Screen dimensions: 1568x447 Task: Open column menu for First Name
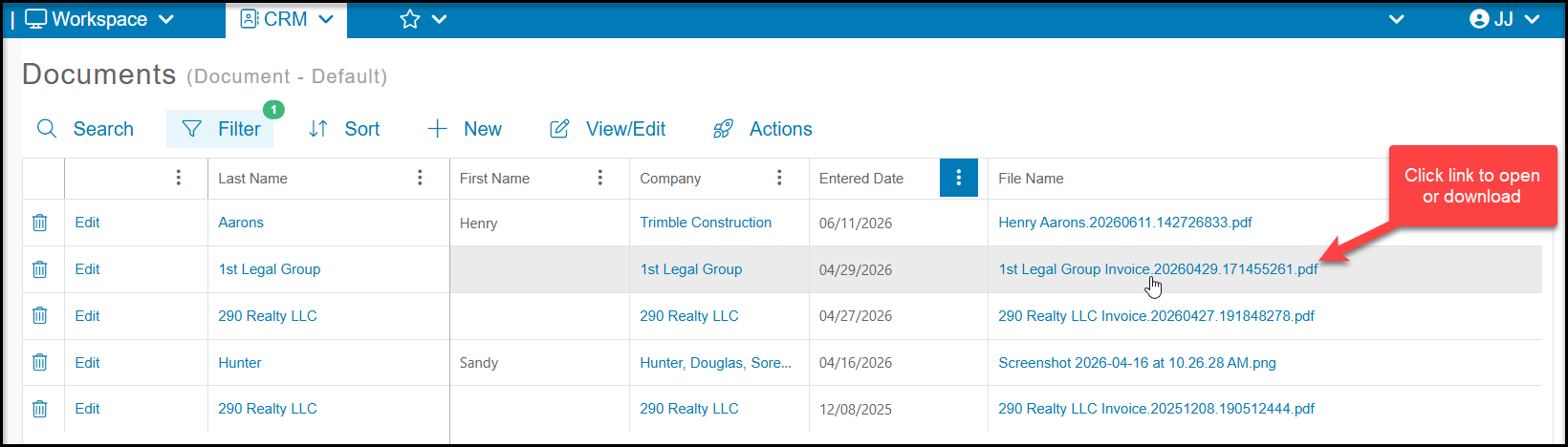coord(600,178)
